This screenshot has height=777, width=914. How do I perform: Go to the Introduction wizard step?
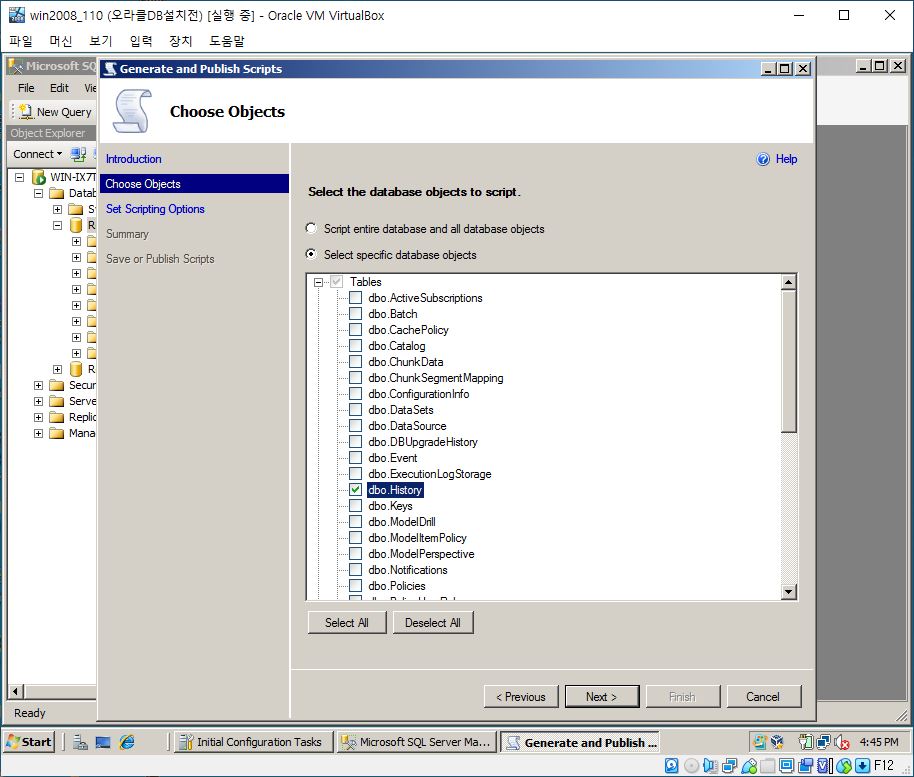coord(133,159)
